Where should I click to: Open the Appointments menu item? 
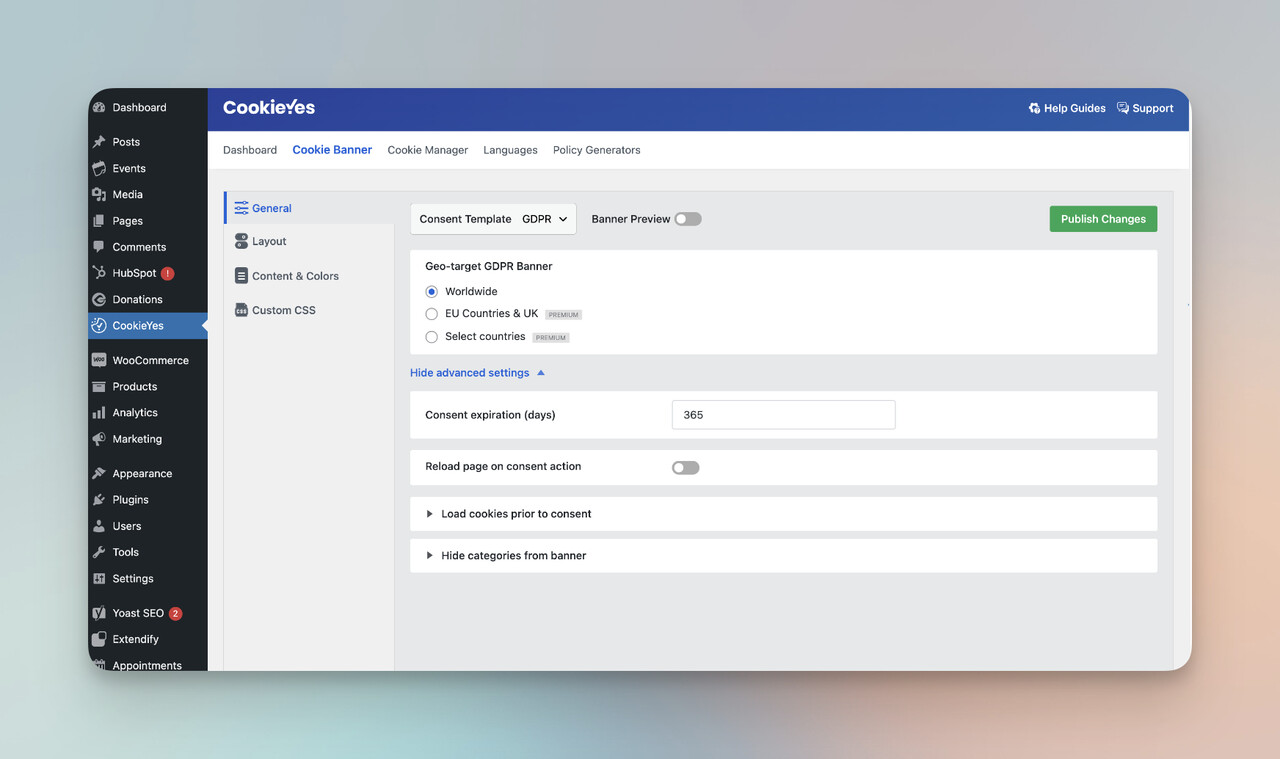(147, 665)
